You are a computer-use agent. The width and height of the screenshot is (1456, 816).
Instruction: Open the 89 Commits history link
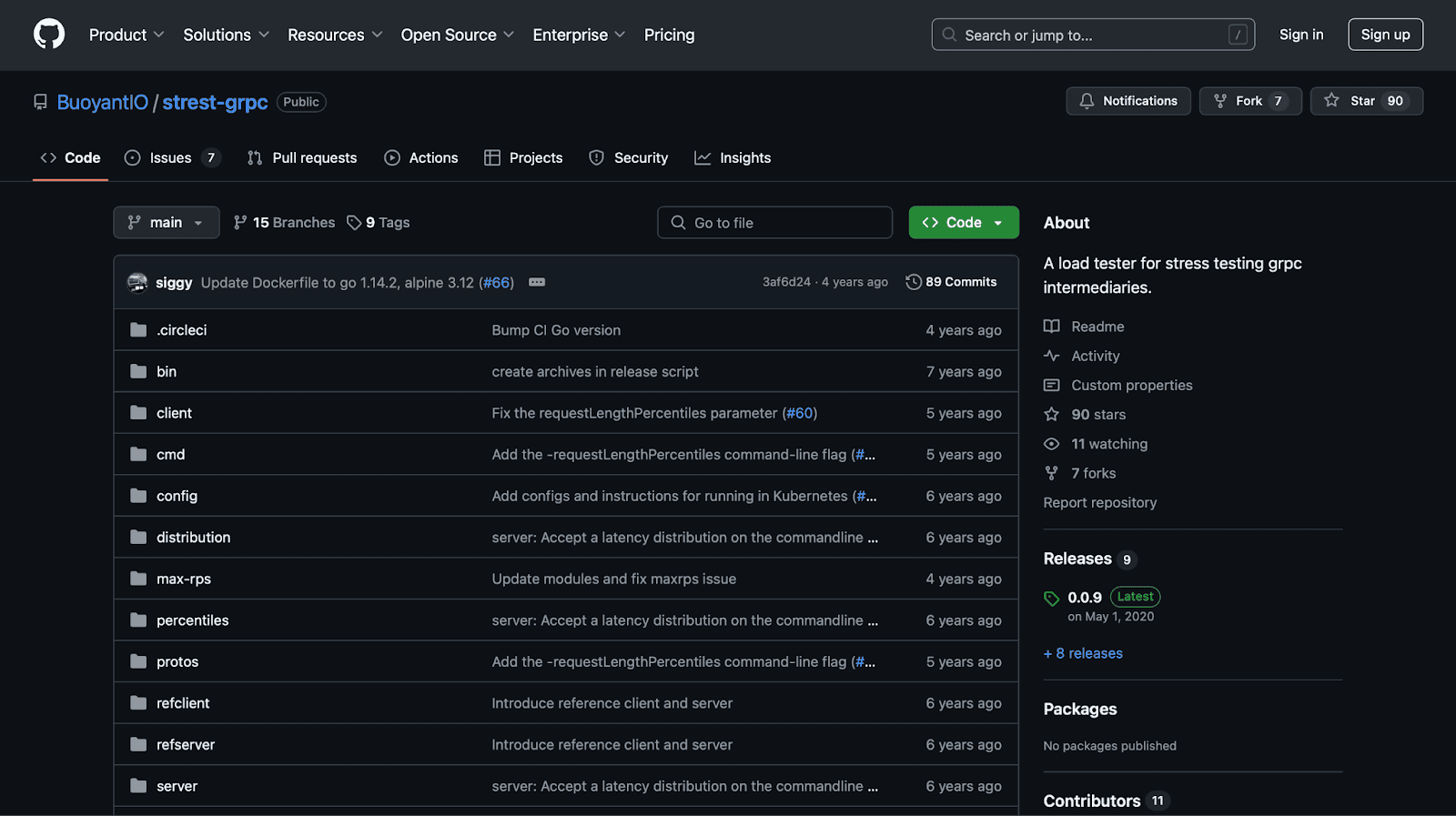point(952,282)
